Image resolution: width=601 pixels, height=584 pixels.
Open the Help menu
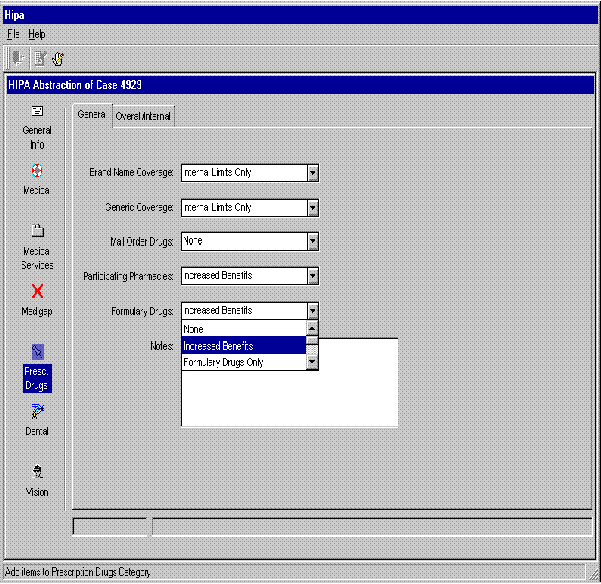pyautogui.click(x=37, y=34)
